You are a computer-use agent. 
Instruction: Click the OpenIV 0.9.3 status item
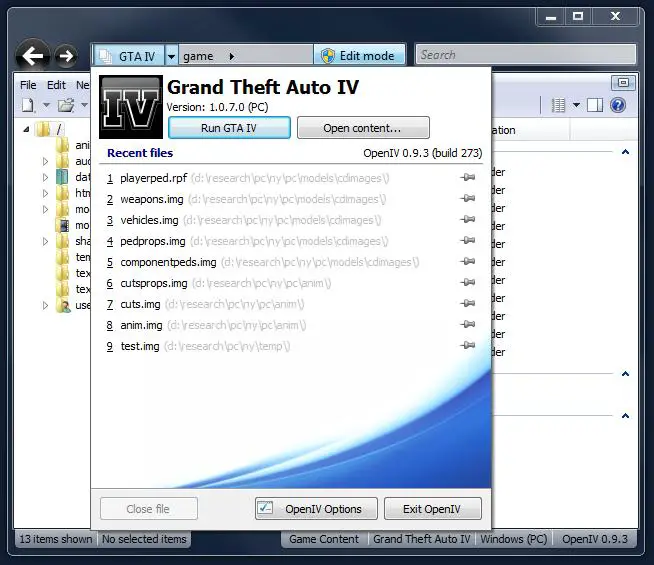pos(595,539)
